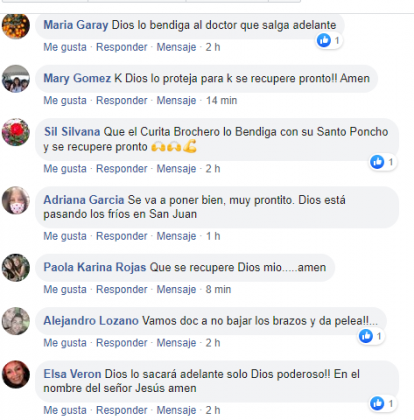
Task: View like reaction on Alejandro Lozano's comment
Action: [x=371, y=336]
